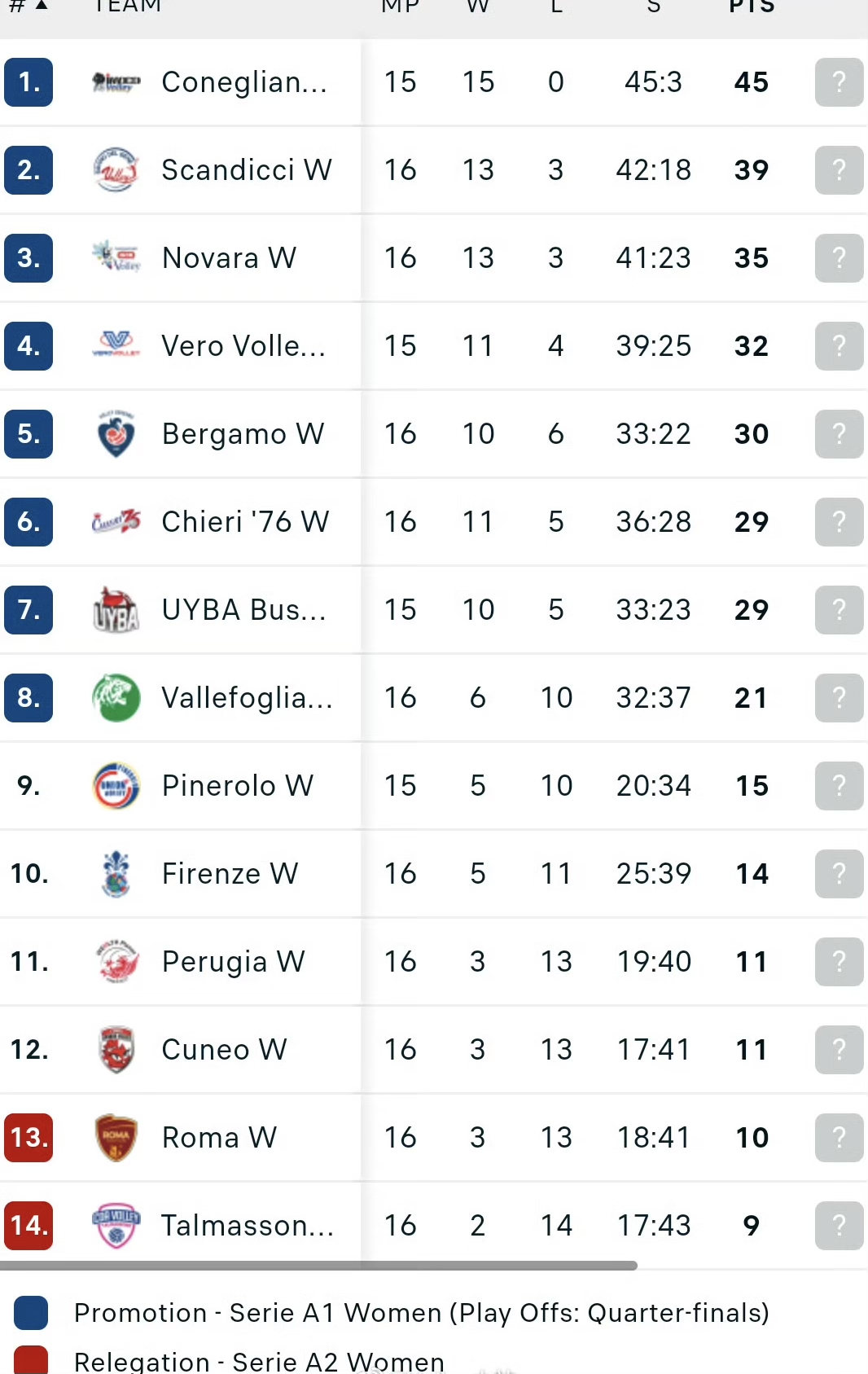Open the Conegliano team logo

116,81
